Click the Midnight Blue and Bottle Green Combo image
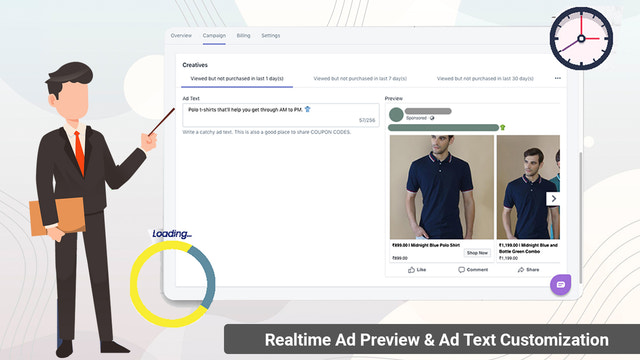Image resolution: width=640 pixels, height=360 pixels. (x=528, y=187)
